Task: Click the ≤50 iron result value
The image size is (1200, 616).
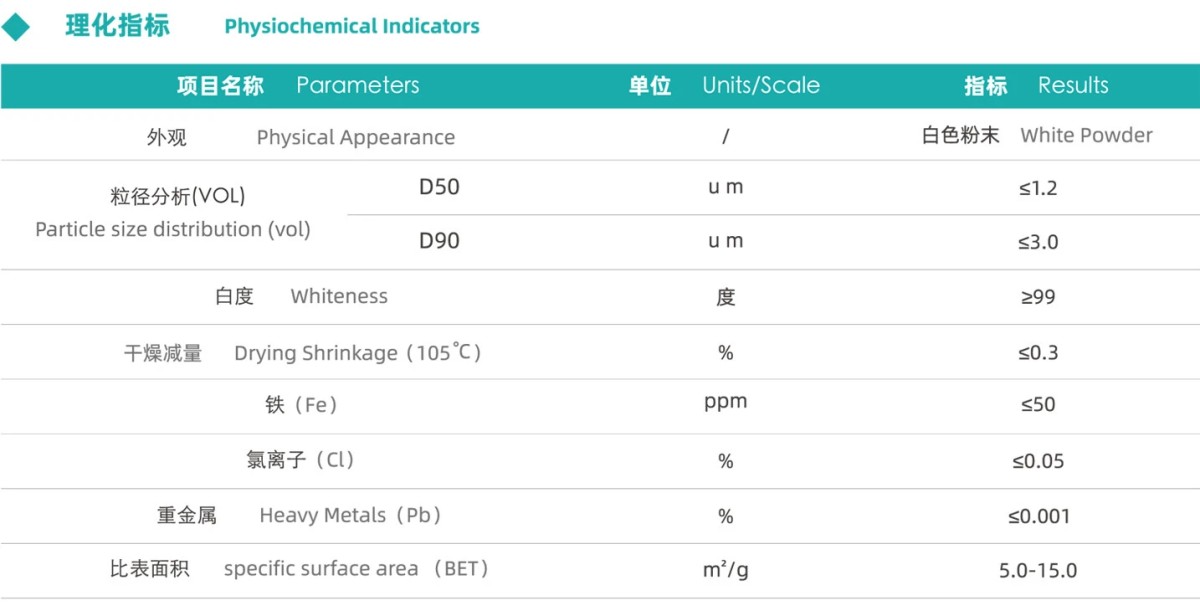Action: click(1038, 405)
